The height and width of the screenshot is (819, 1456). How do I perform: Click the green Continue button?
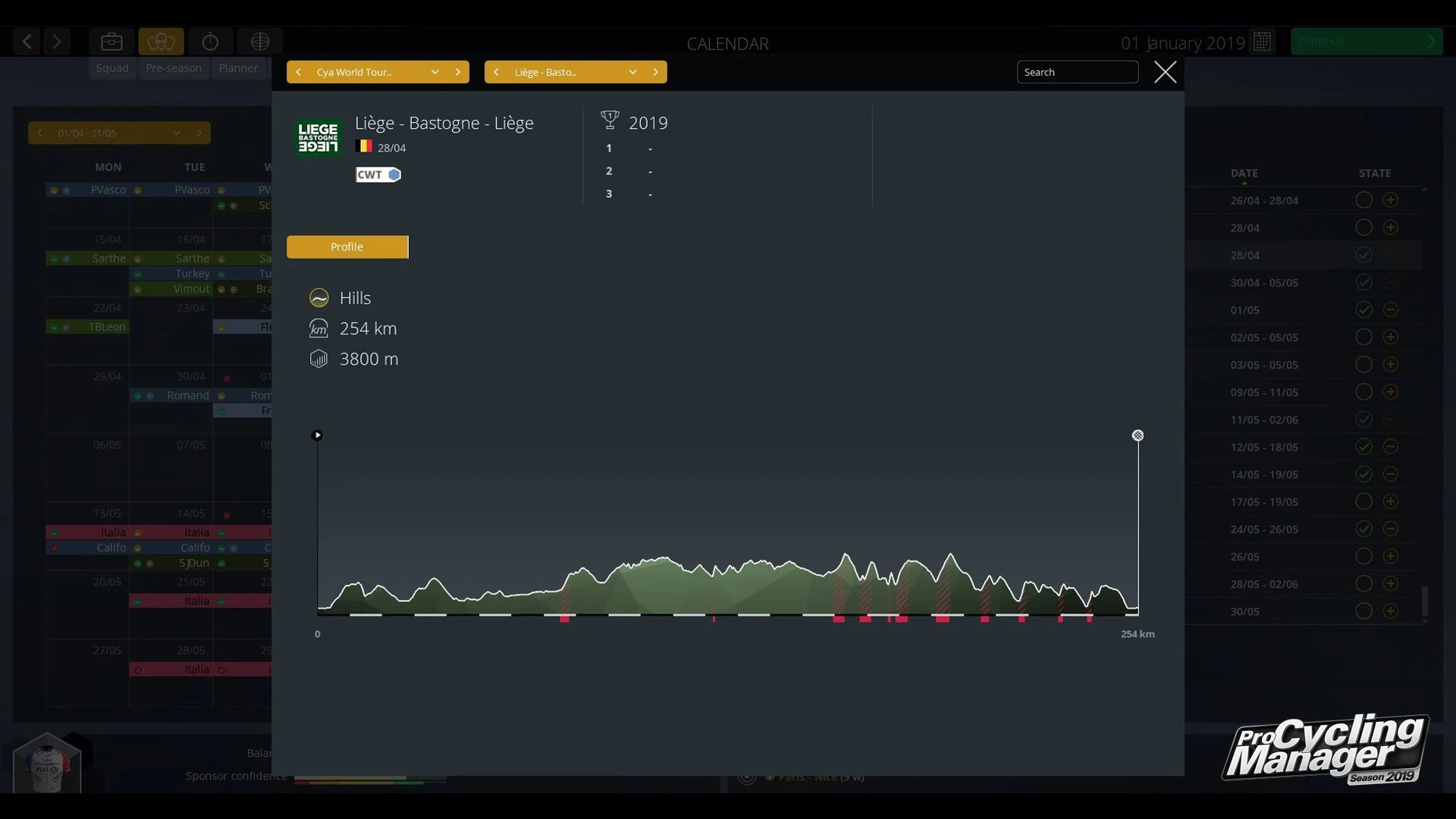(1366, 42)
